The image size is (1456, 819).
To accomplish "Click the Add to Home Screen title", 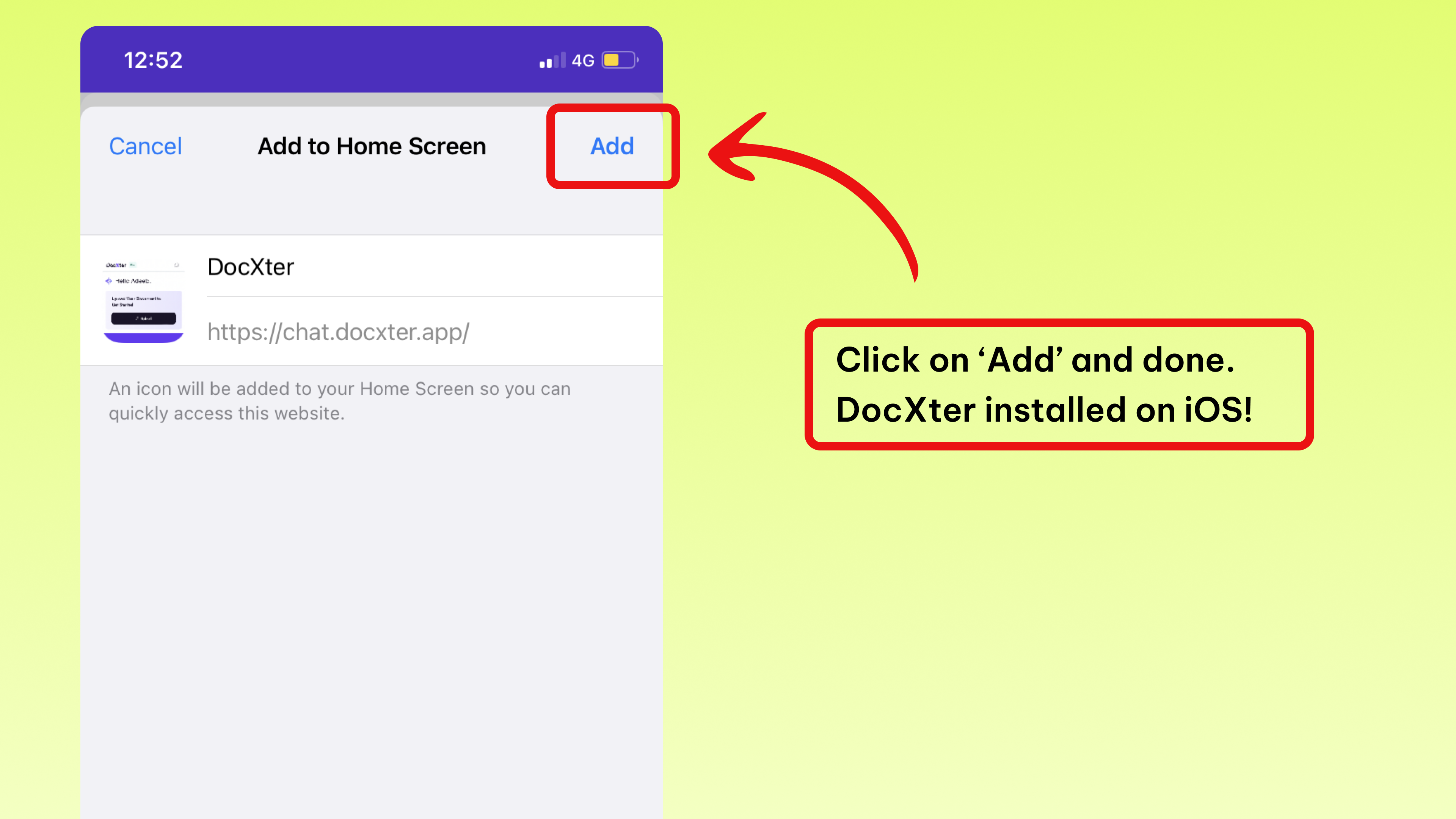I will pos(371,146).
